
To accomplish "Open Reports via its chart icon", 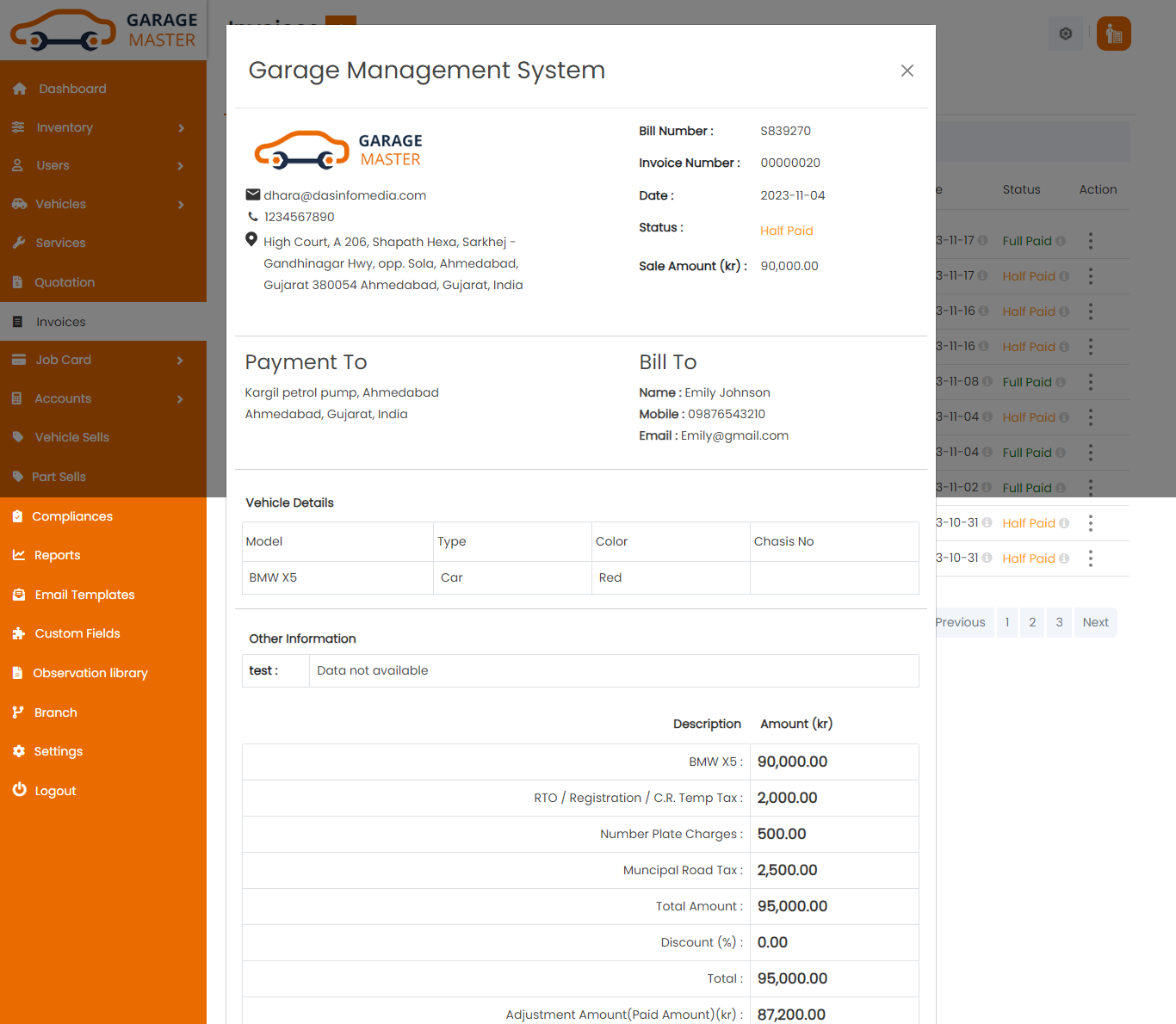I will (19, 555).
